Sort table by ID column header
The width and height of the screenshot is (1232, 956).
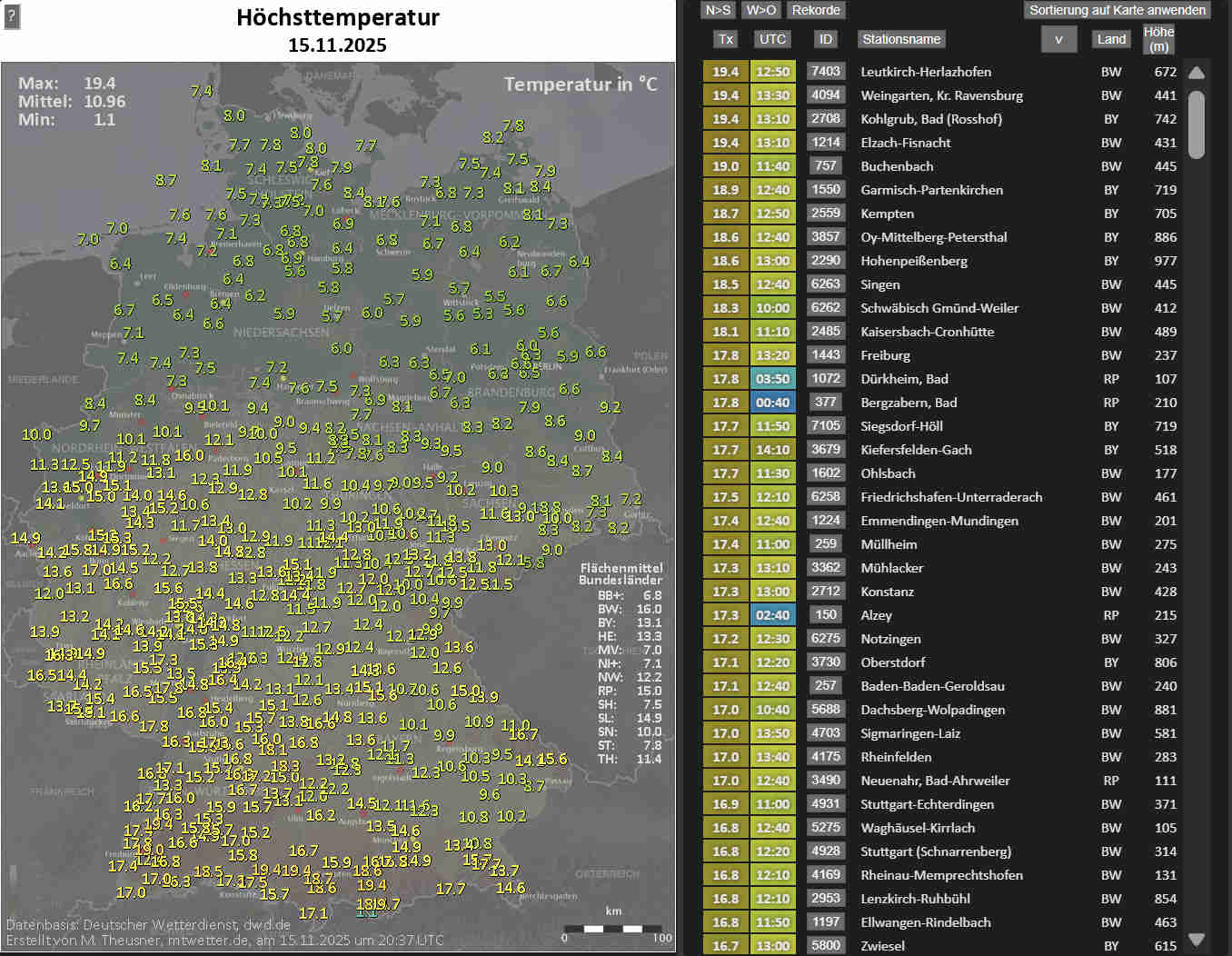click(x=825, y=39)
